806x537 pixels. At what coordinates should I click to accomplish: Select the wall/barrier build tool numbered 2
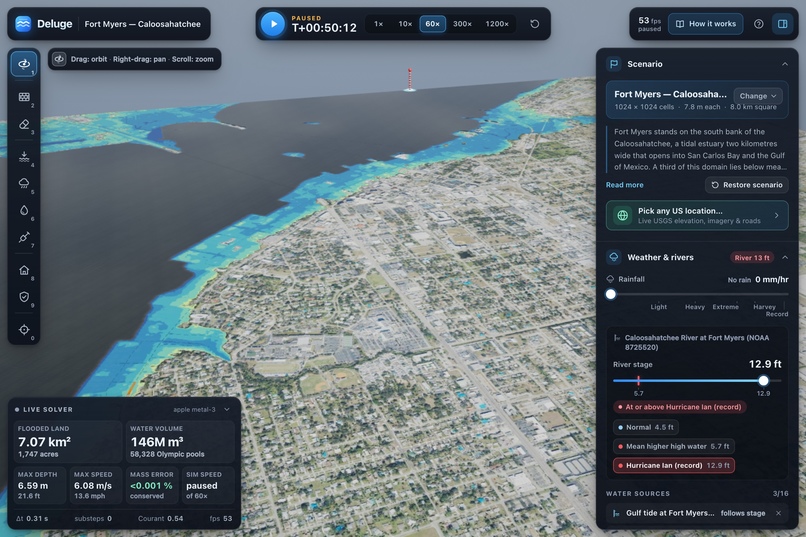coord(24,97)
